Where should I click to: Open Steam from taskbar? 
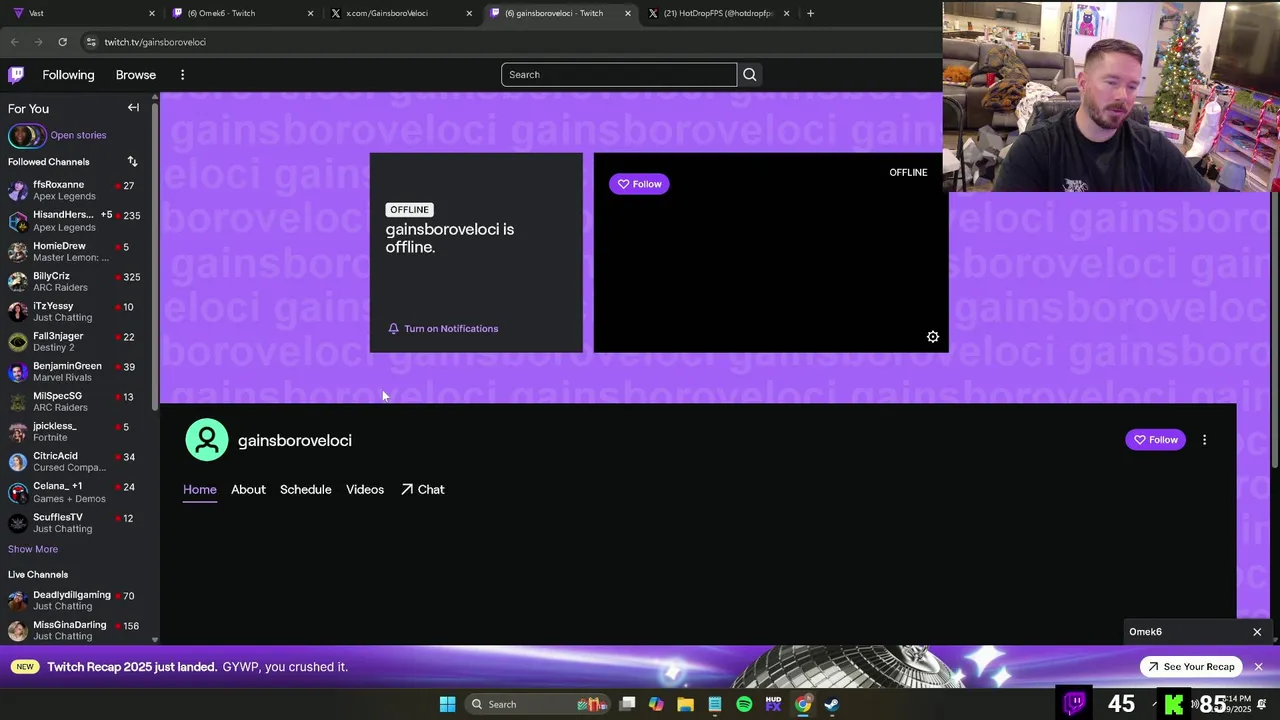click(x=832, y=704)
